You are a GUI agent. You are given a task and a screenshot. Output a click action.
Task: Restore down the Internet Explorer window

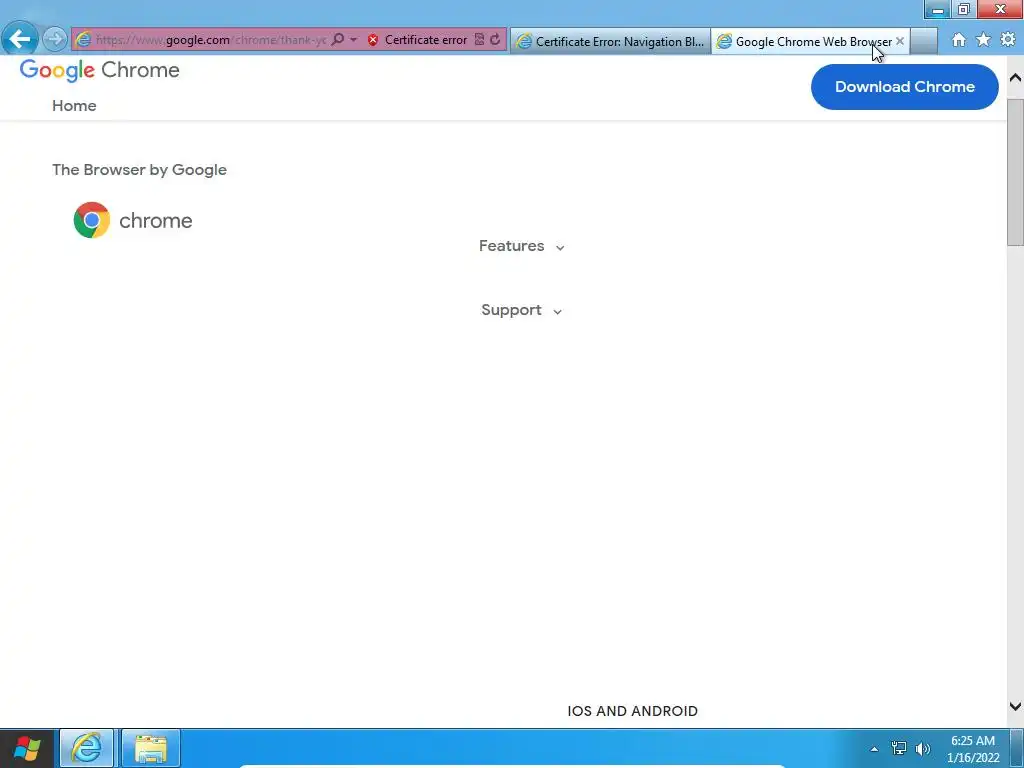[x=963, y=9]
